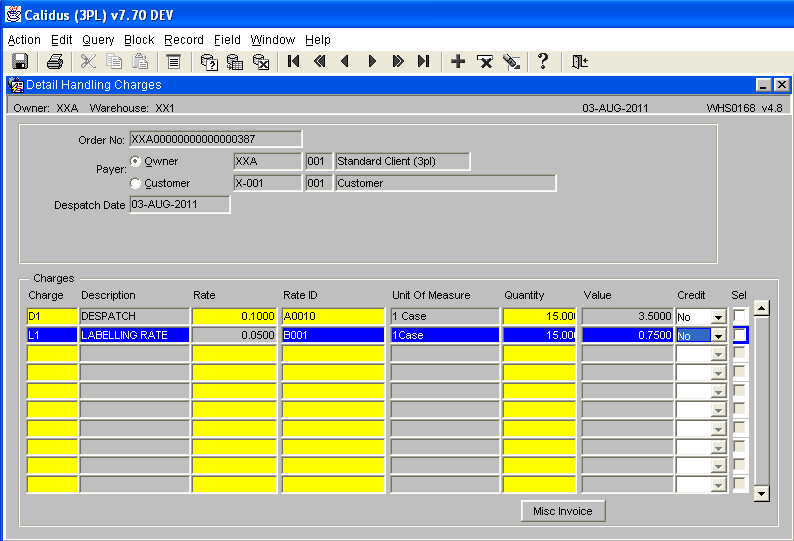Image resolution: width=794 pixels, height=541 pixels.
Task: Select the Customer payer radio button
Action: coord(135,183)
